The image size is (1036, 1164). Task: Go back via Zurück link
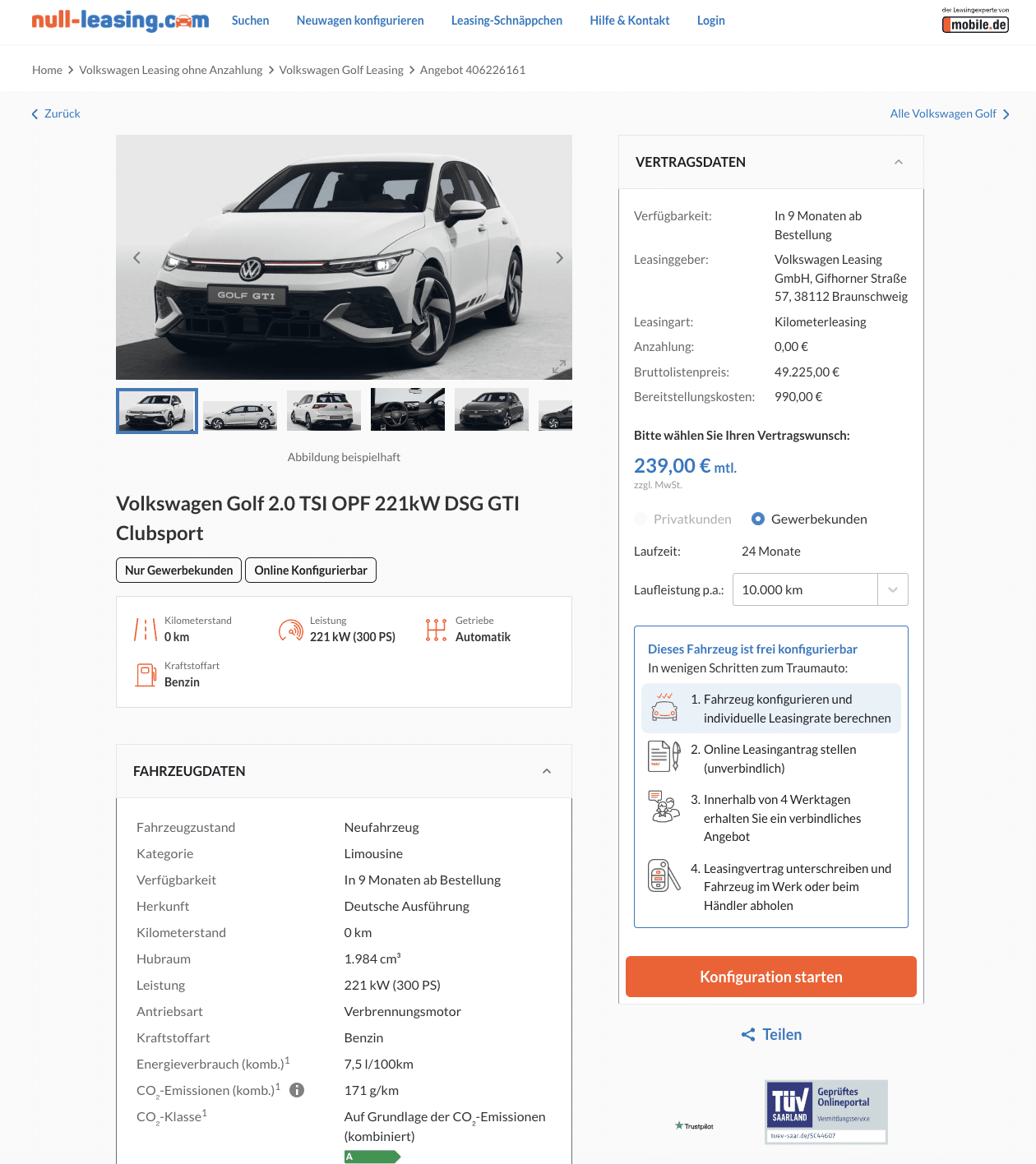click(x=62, y=113)
